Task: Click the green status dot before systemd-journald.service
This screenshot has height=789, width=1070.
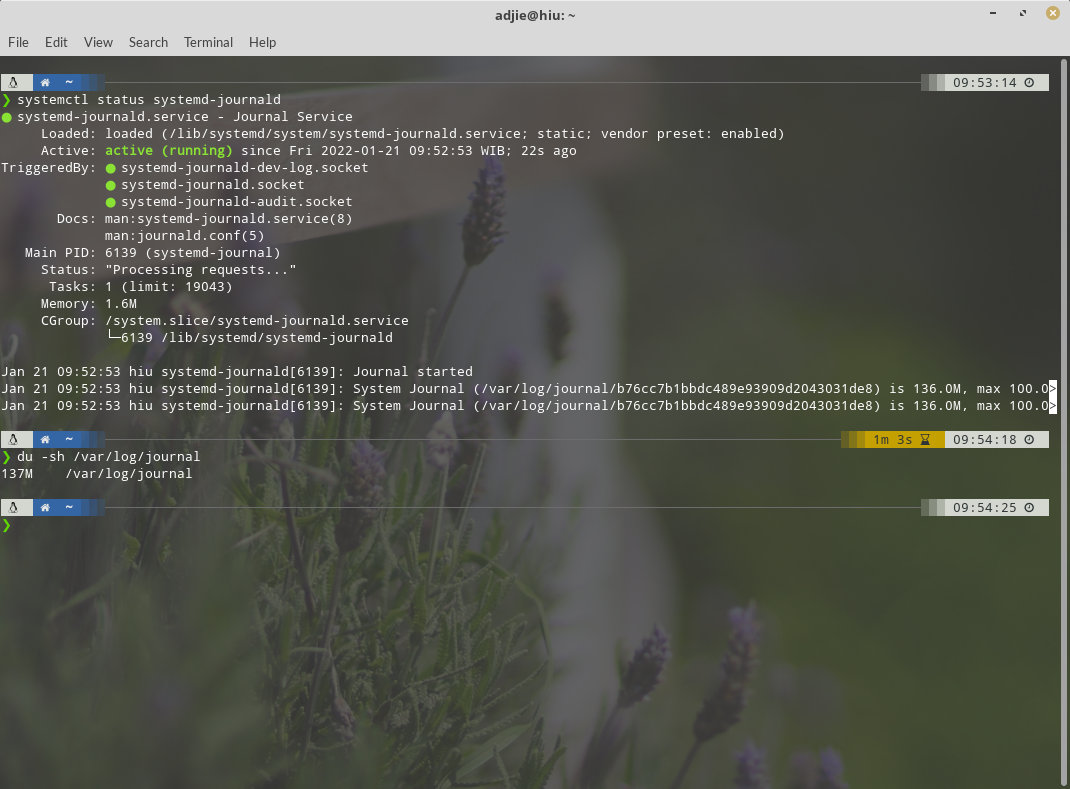Action: click(7, 117)
